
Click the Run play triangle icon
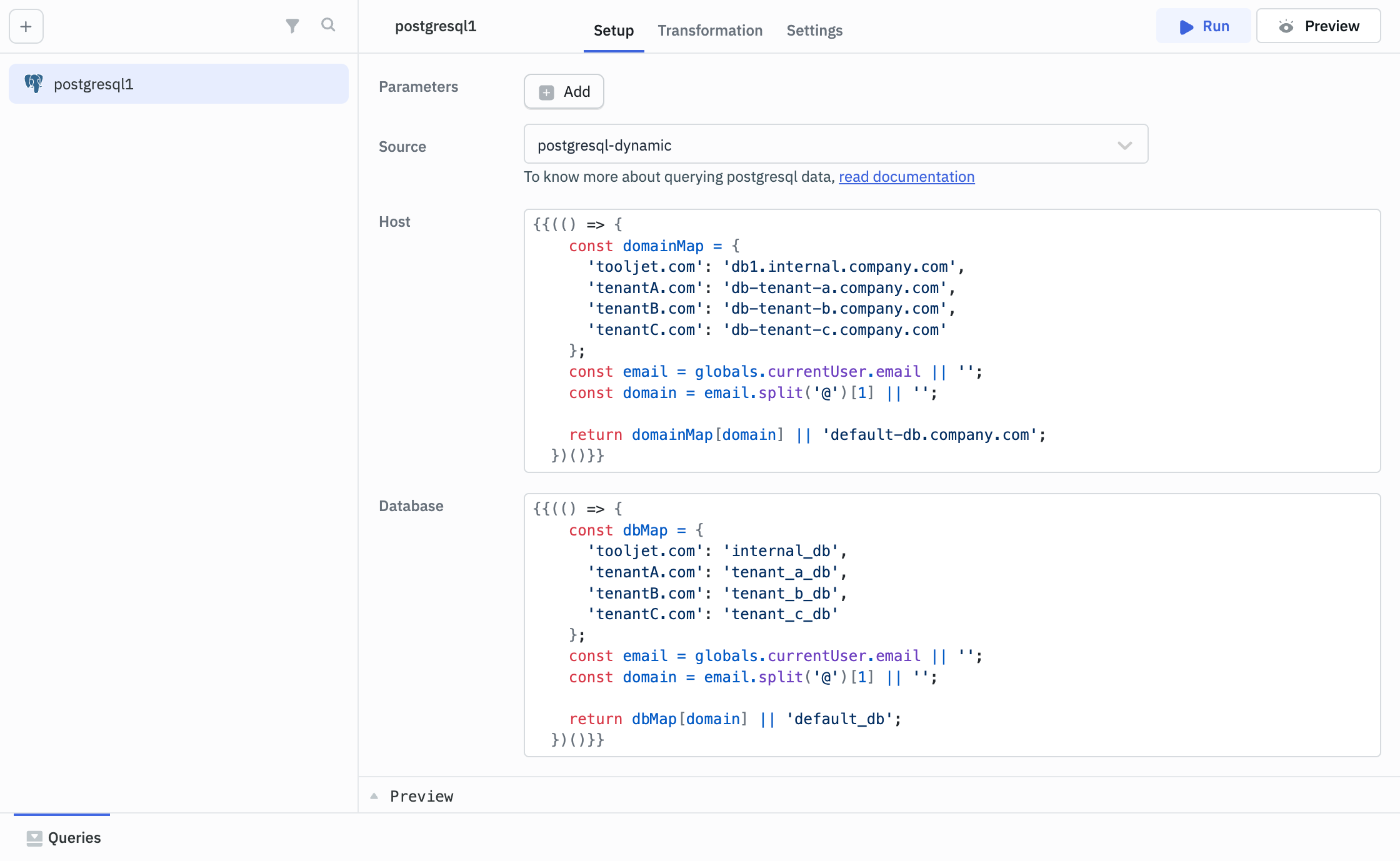click(x=1186, y=27)
